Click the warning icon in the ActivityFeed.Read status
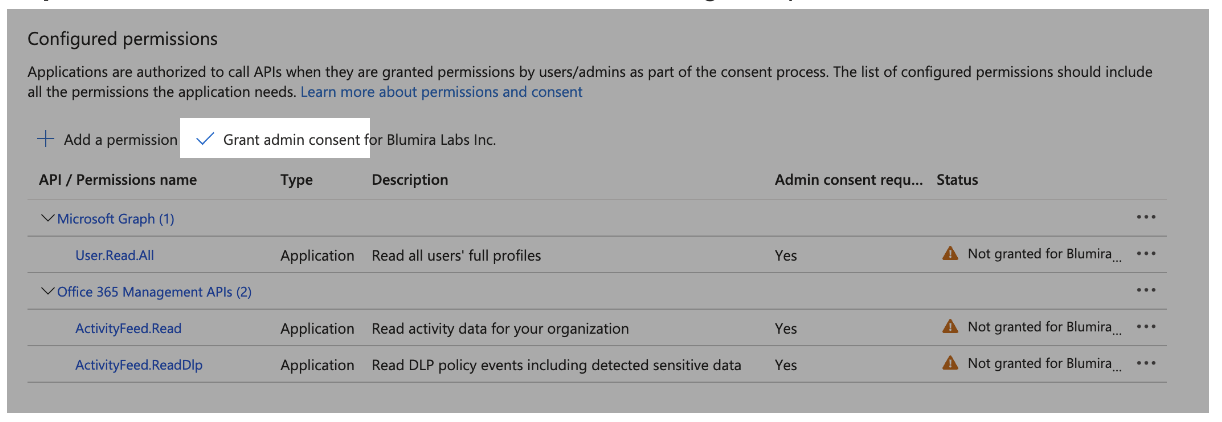 [950, 327]
